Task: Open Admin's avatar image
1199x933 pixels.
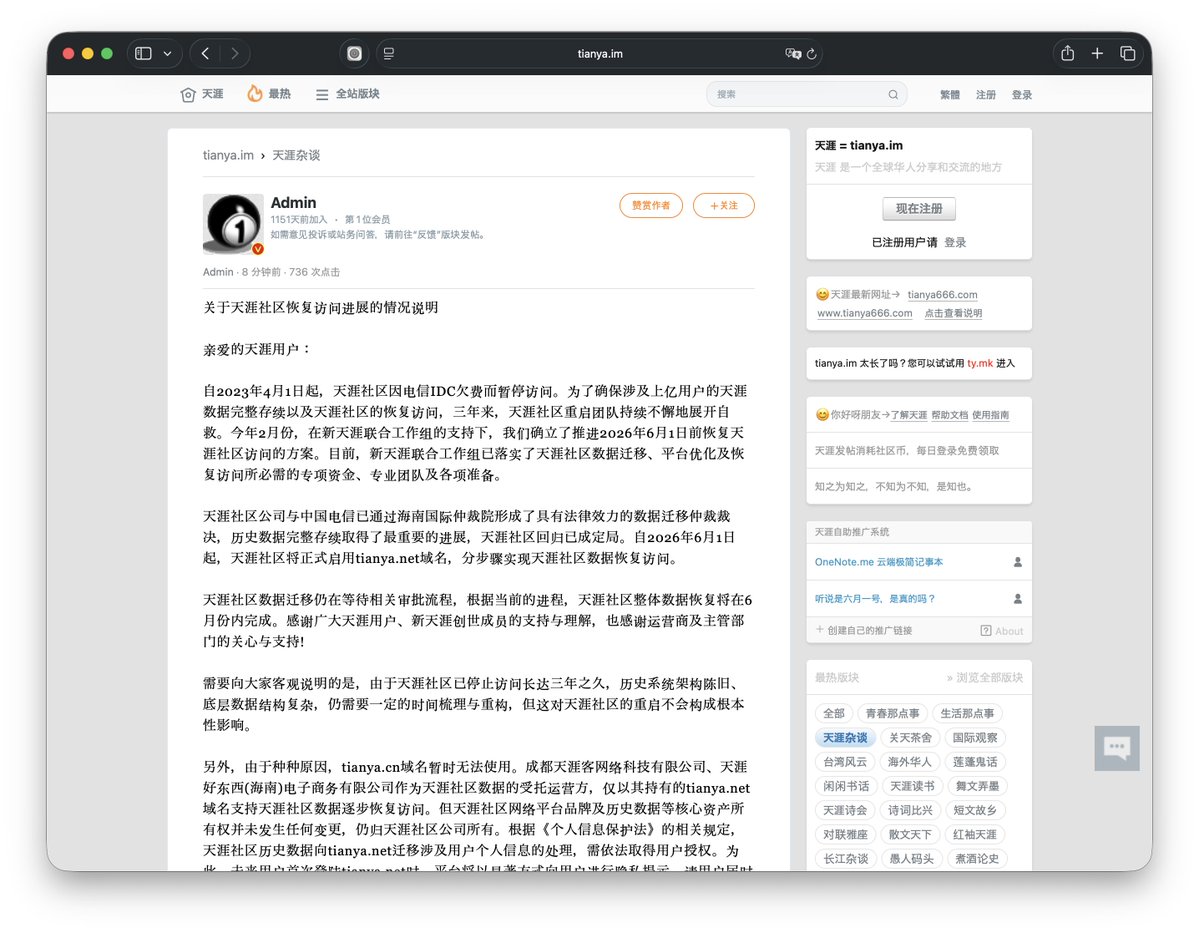Action: [x=233, y=223]
